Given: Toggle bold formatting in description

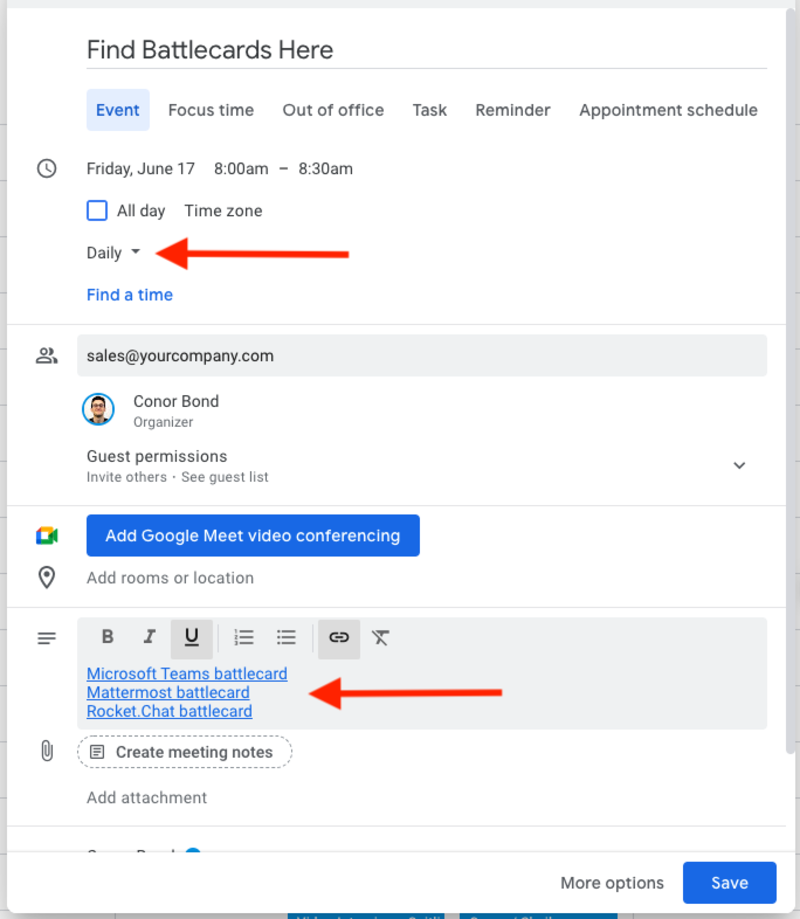Looking at the screenshot, I should tap(107, 637).
